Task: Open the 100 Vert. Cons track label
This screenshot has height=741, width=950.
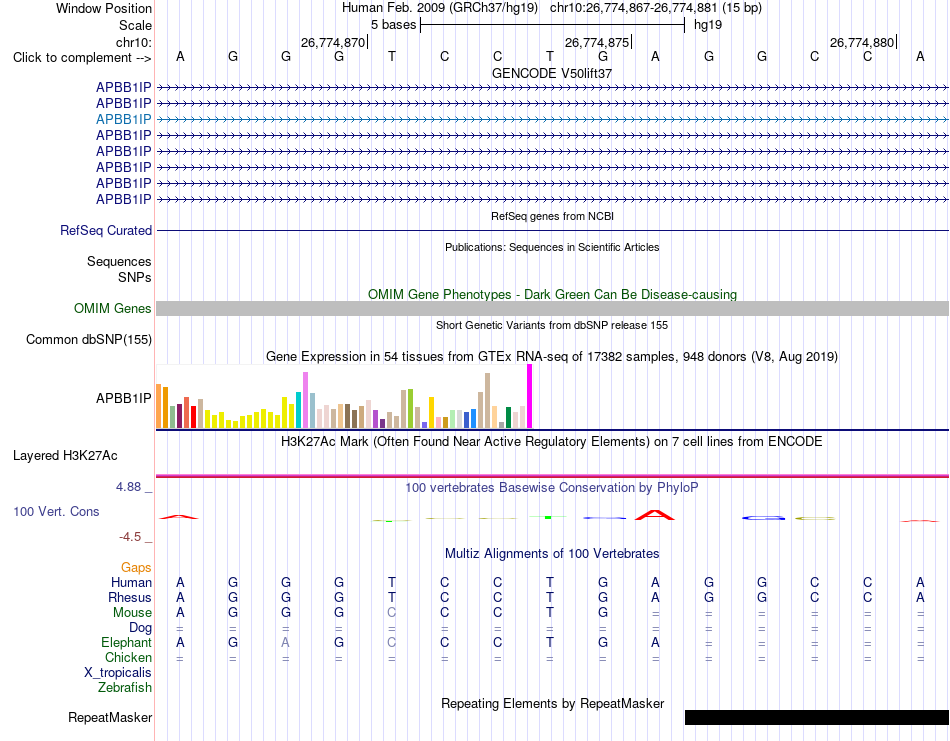Action: [x=56, y=511]
